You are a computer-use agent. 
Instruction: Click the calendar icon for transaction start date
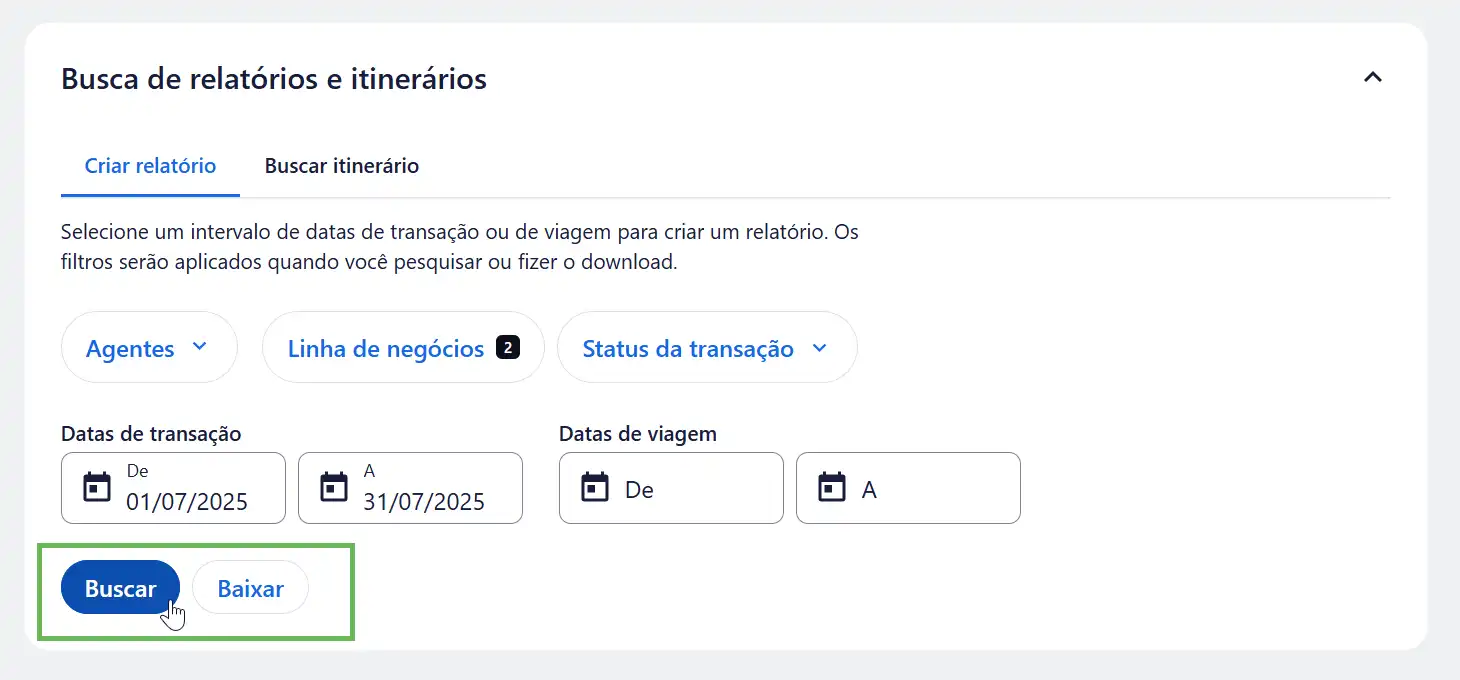click(97, 488)
